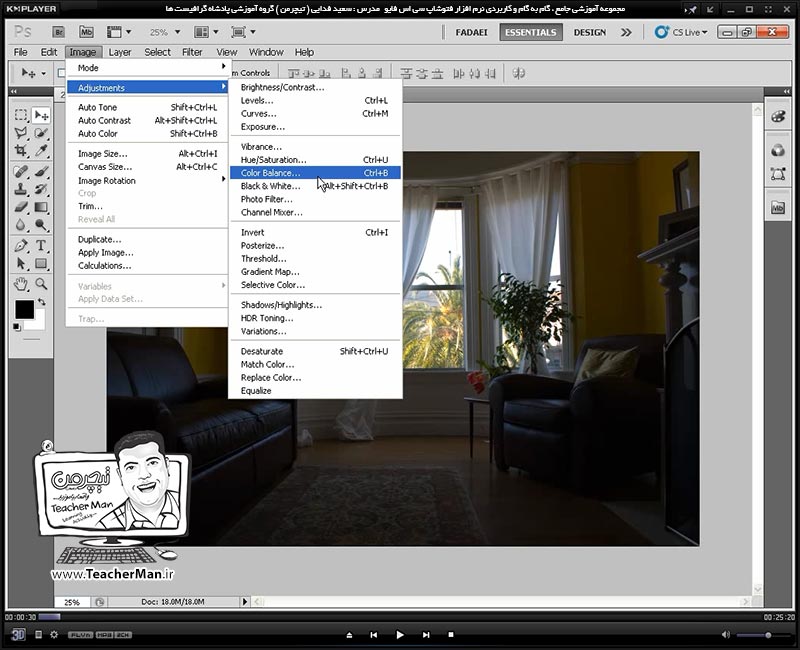Screen dimensions: 800x650
Task: Select the Pen tool
Action: click(x=20, y=245)
